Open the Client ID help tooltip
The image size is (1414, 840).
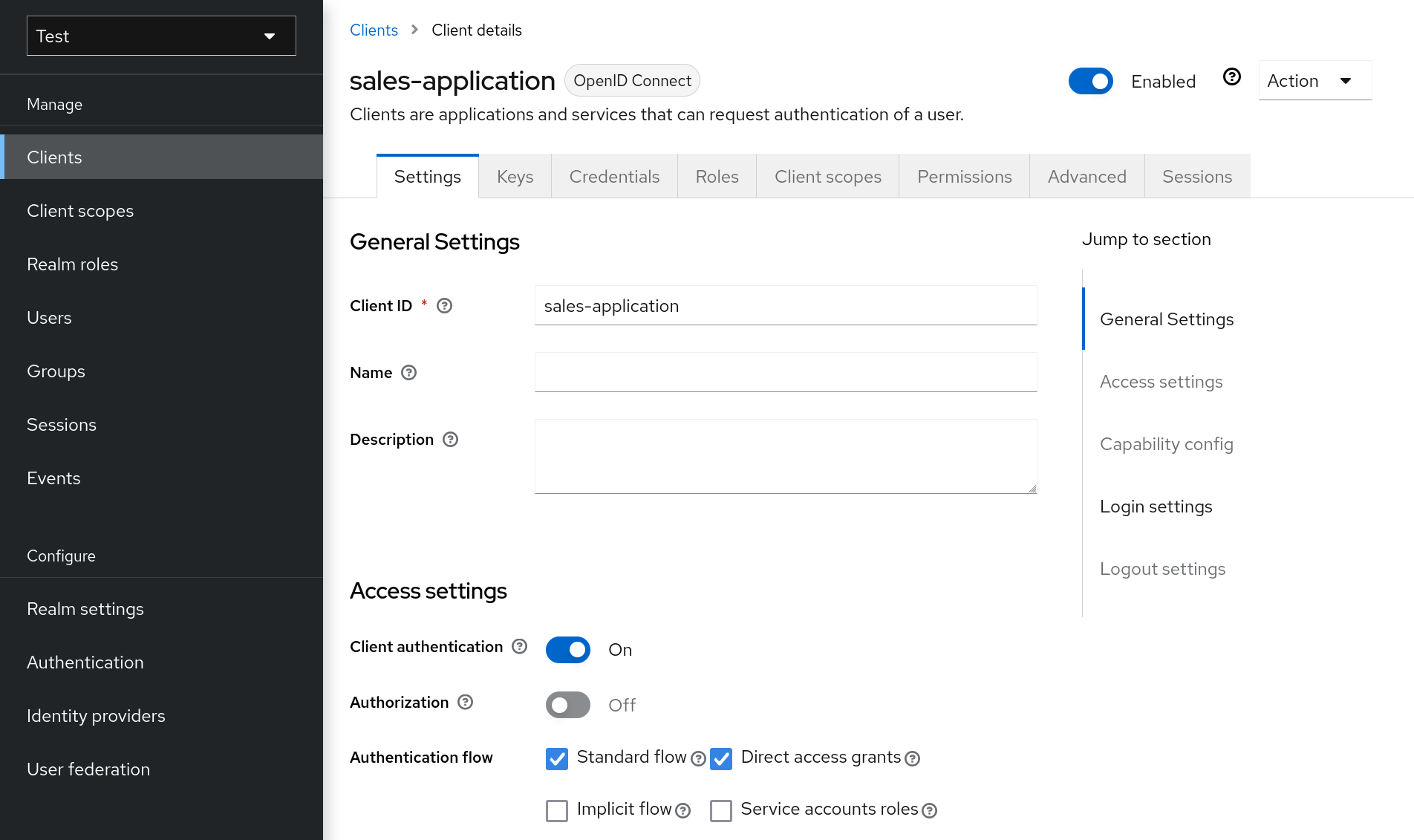(x=444, y=305)
